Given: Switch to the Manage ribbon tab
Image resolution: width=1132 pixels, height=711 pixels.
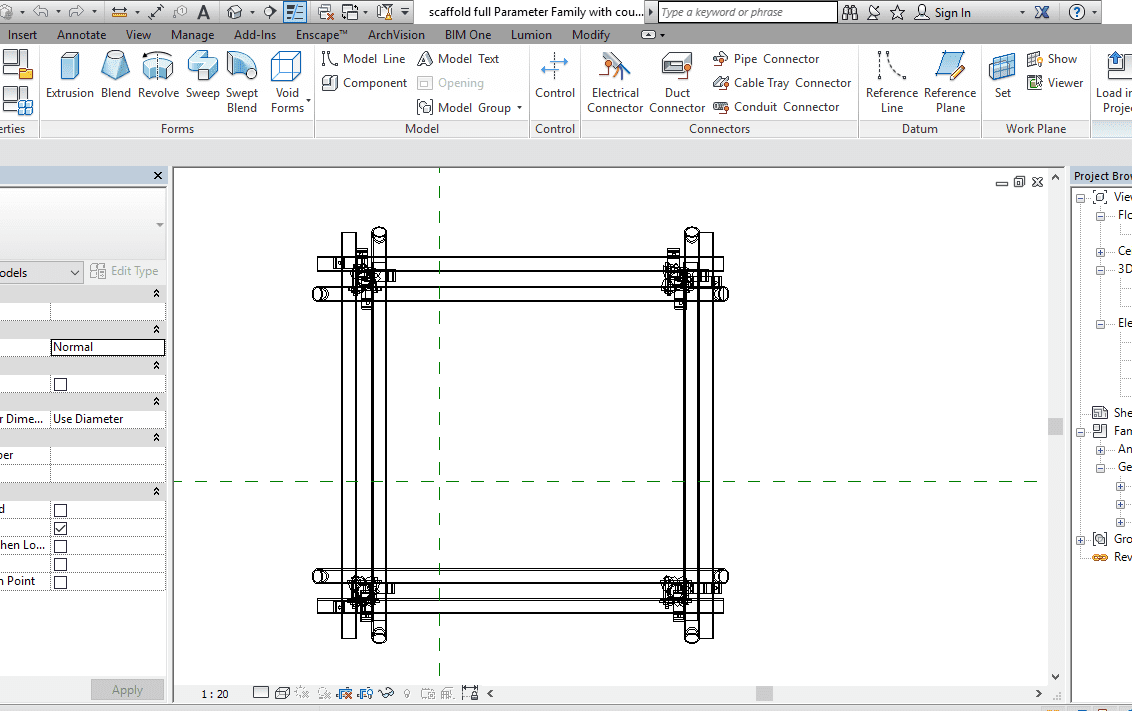Looking at the screenshot, I should [192, 34].
